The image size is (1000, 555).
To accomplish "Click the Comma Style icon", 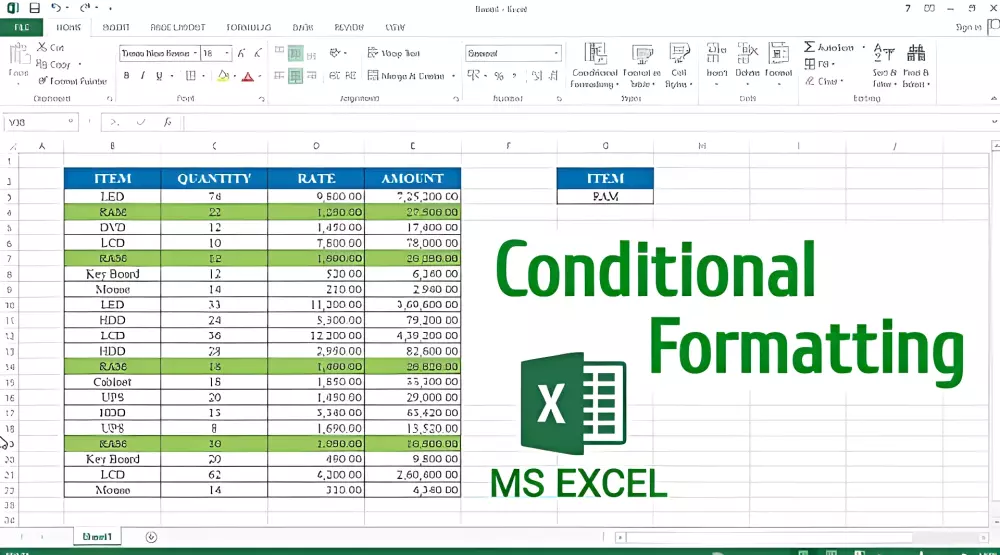I will tap(515, 76).
